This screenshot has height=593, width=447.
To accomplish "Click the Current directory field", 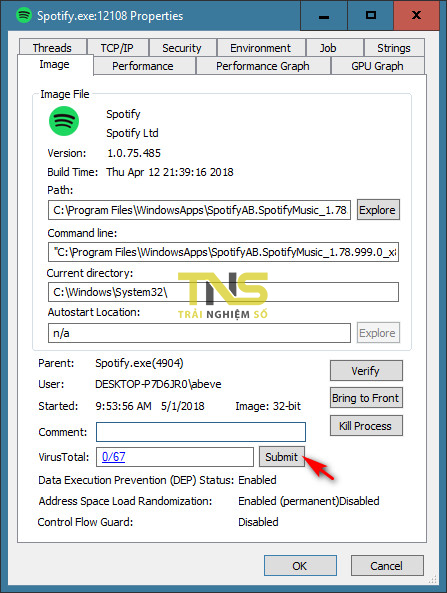I will [223, 292].
